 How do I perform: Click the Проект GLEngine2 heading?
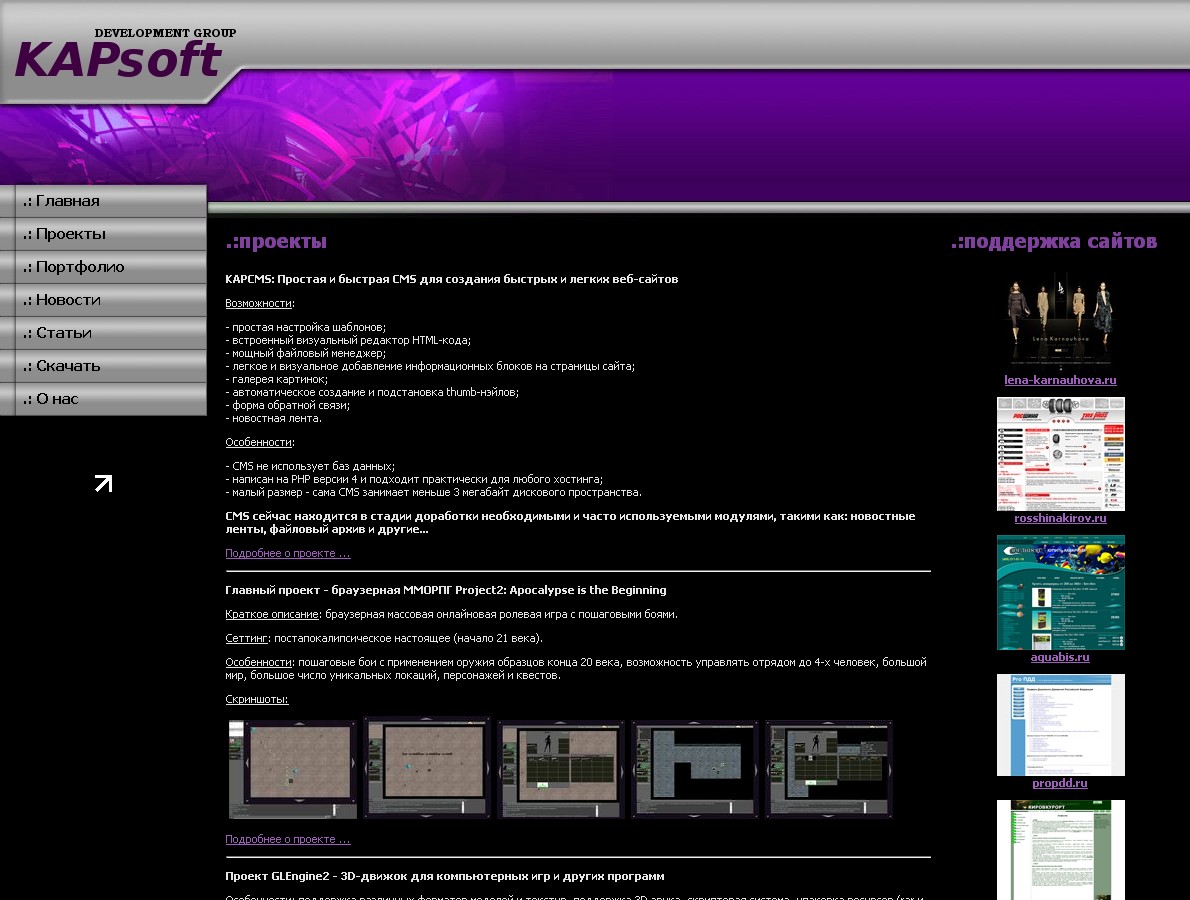pos(445,876)
